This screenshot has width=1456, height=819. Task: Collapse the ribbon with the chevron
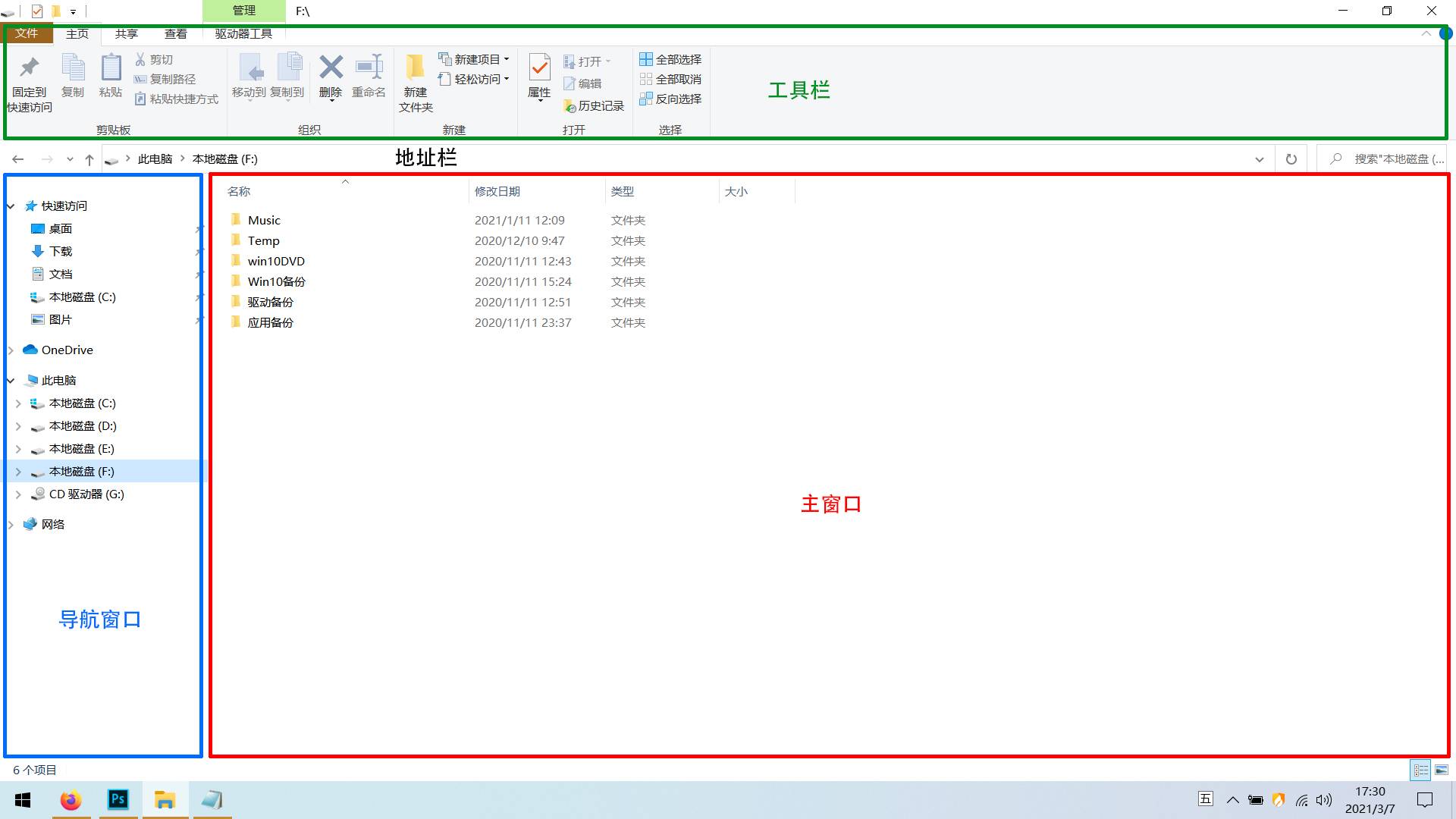(x=1425, y=33)
